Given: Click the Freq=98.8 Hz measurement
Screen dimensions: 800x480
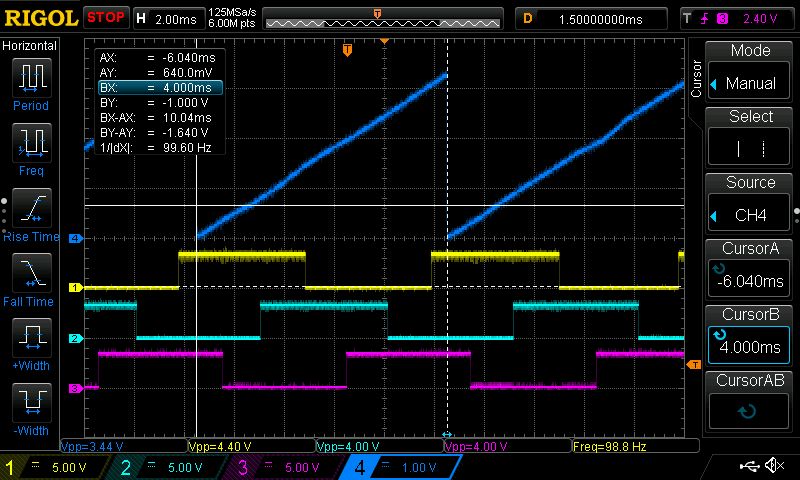Looking at the screenshot, I should 610,447.
